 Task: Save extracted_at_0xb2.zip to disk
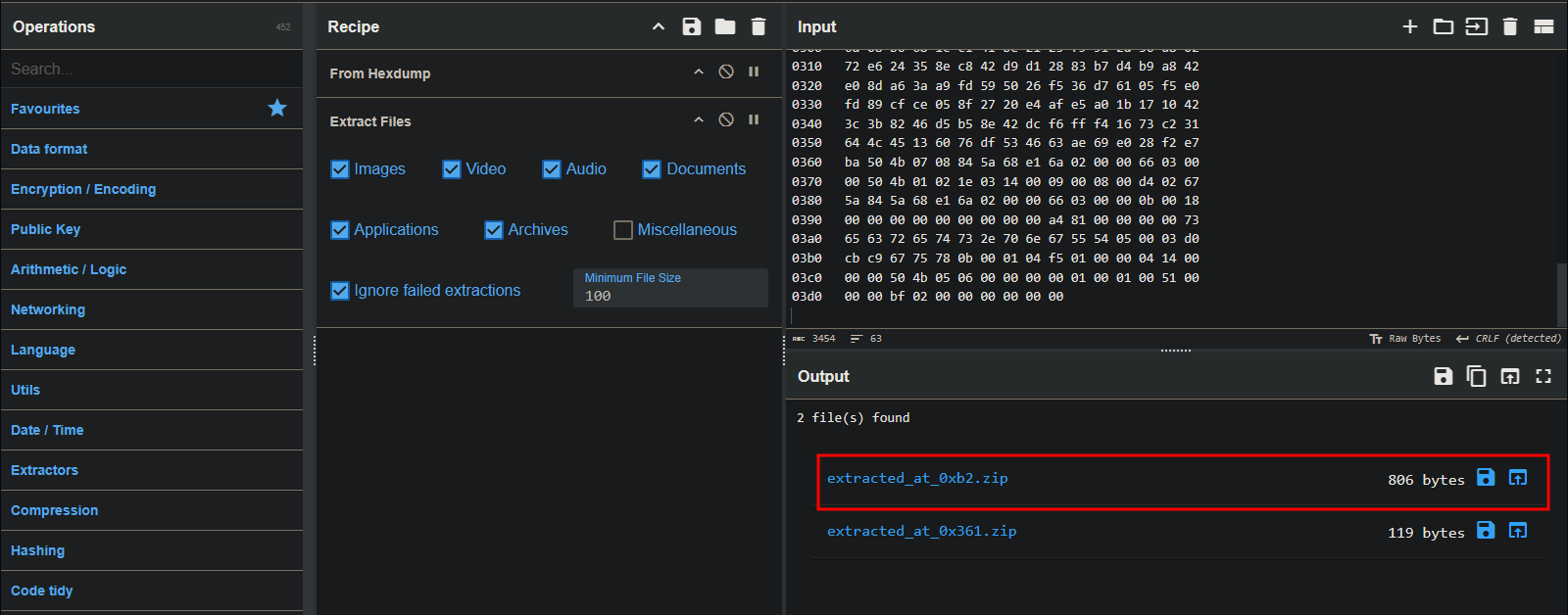pos(1486,478)
